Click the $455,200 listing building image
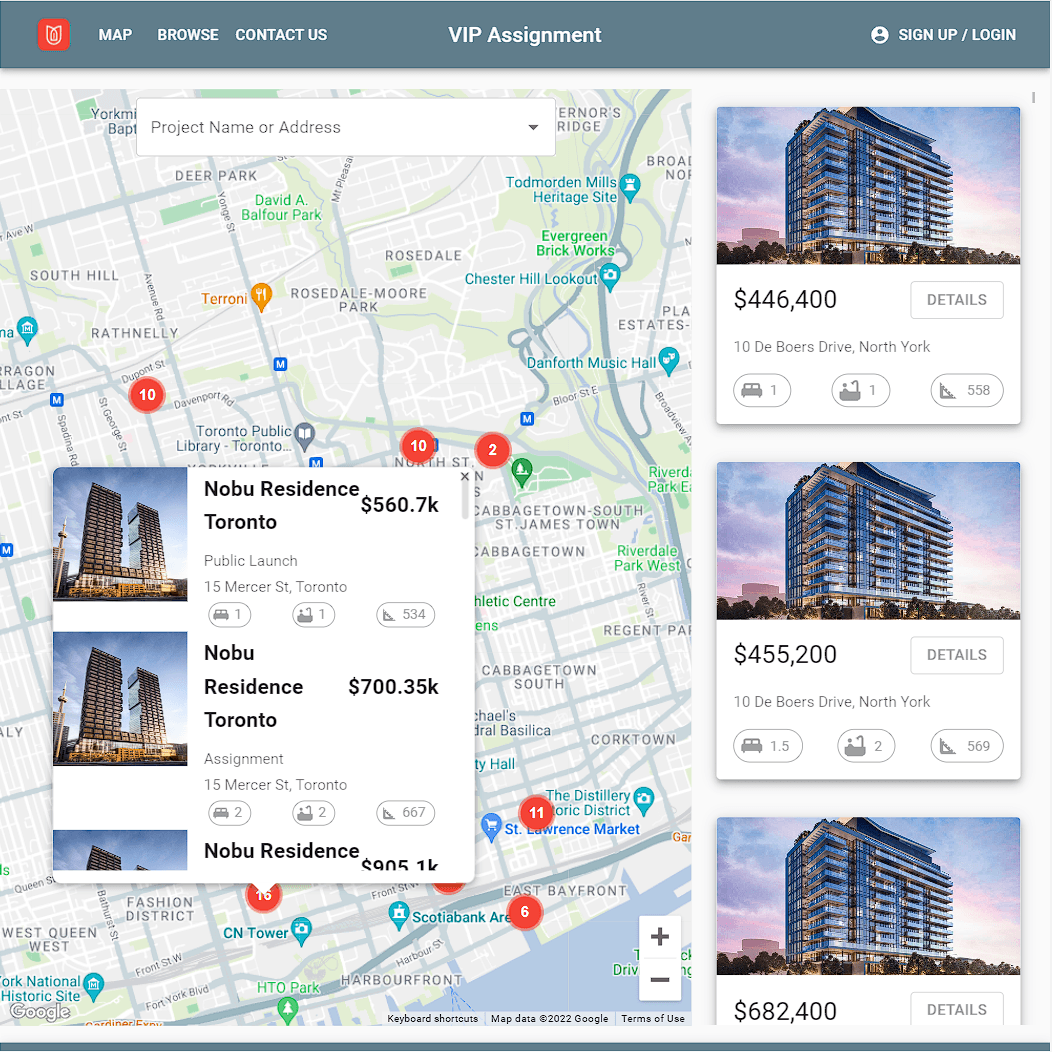1052x1052 pixels. [868, 541]
